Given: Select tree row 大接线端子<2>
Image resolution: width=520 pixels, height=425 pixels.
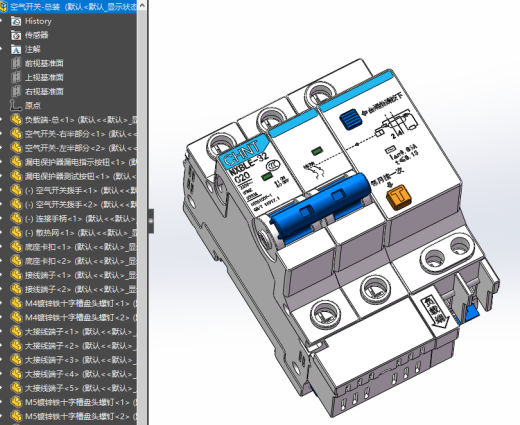Looking at the screenshot, I should pyautogui.click(x=68, y=346).
